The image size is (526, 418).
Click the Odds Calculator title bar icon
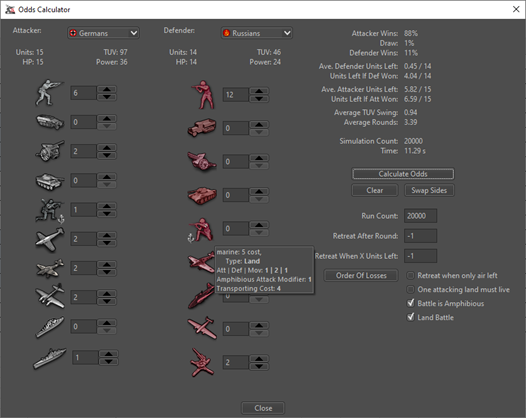[10, 9]
